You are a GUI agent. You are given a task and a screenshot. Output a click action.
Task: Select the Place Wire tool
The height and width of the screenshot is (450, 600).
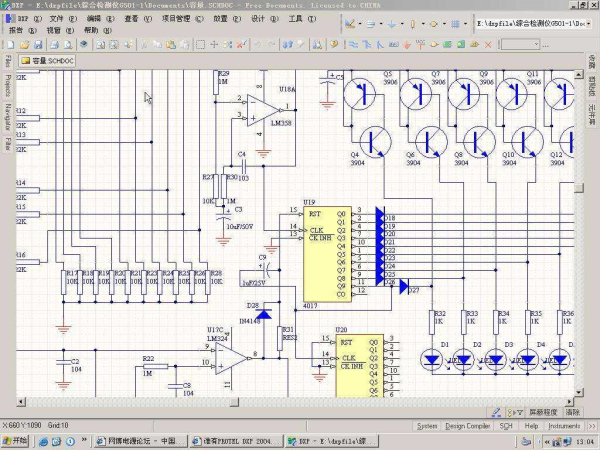point(354,44)
